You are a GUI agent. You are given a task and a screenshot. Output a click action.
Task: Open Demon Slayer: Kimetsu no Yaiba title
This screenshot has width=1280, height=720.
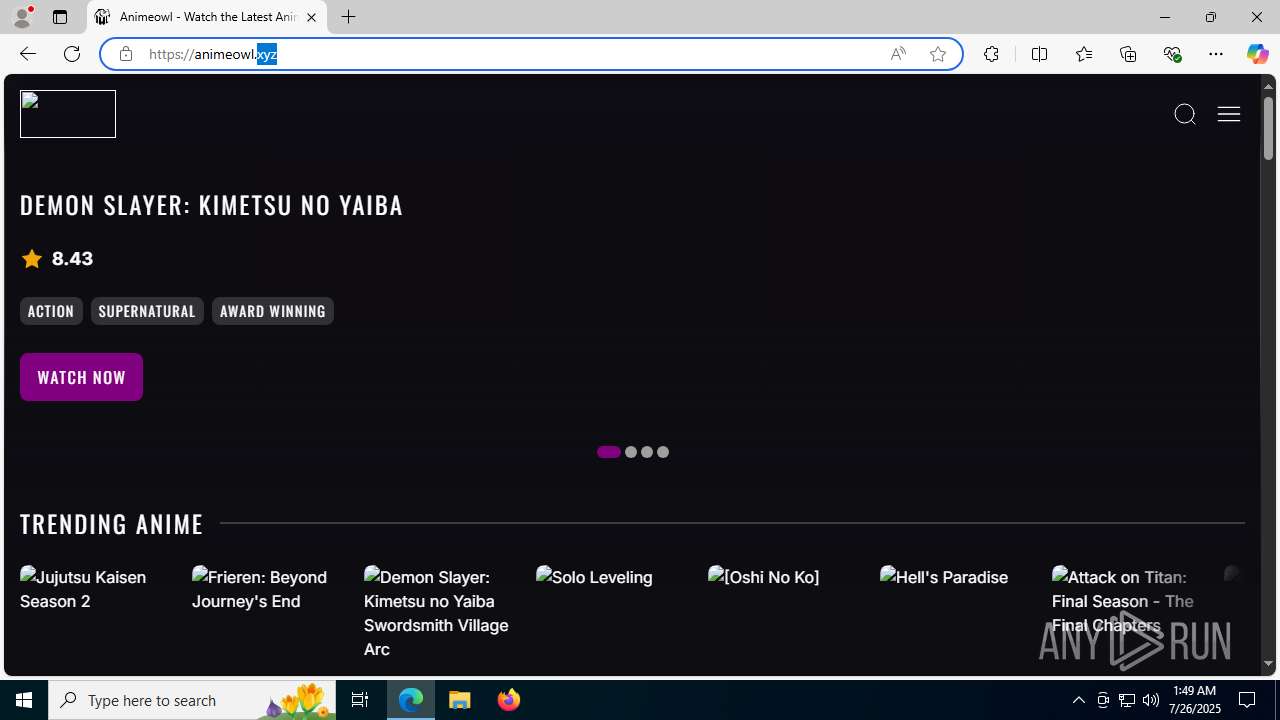coord(211,205)
